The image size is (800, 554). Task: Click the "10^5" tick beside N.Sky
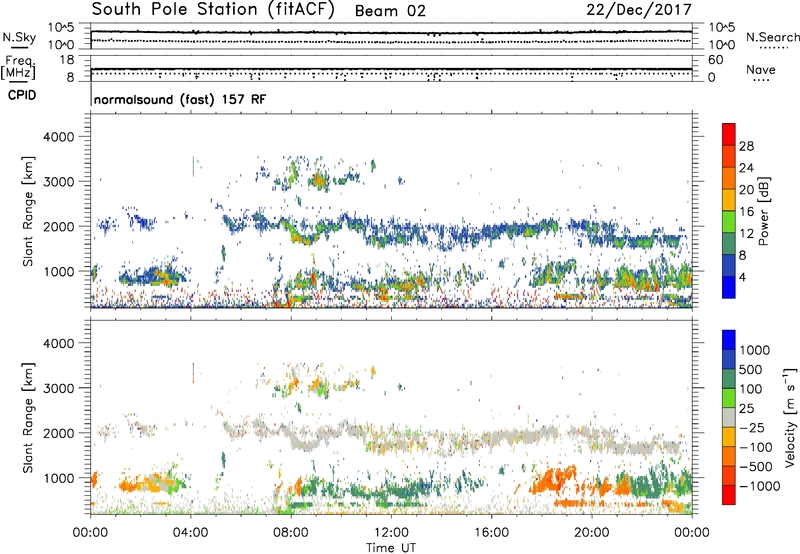(61, 27)
